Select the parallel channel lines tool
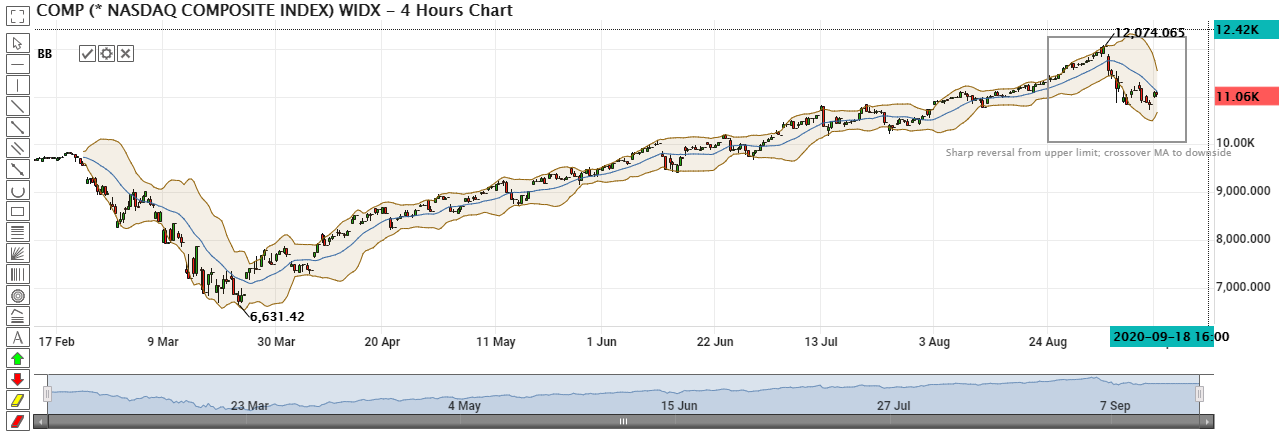 coord(17,148)
